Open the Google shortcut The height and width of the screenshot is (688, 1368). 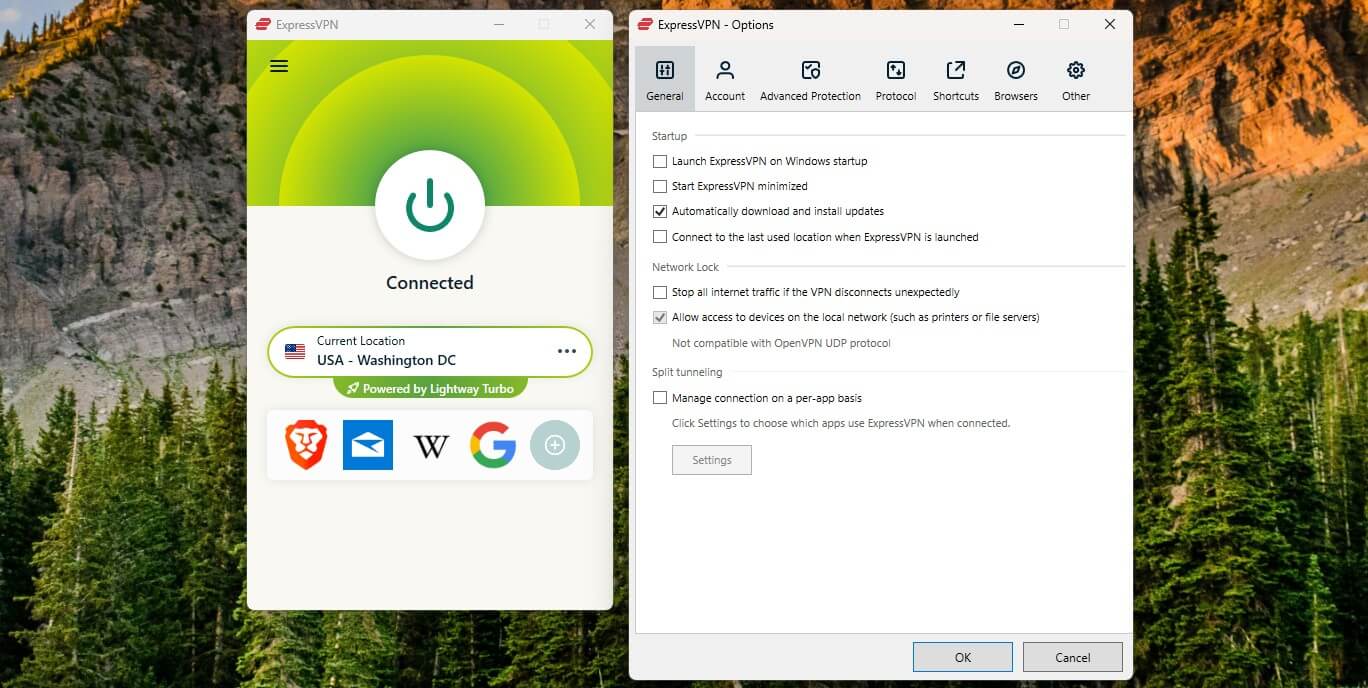click(x=493, y=445)
